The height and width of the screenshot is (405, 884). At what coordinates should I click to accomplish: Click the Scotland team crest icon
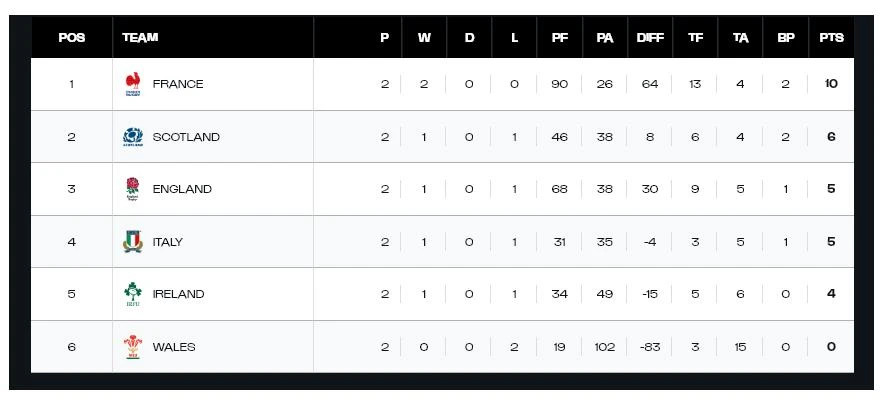point(132,137)
